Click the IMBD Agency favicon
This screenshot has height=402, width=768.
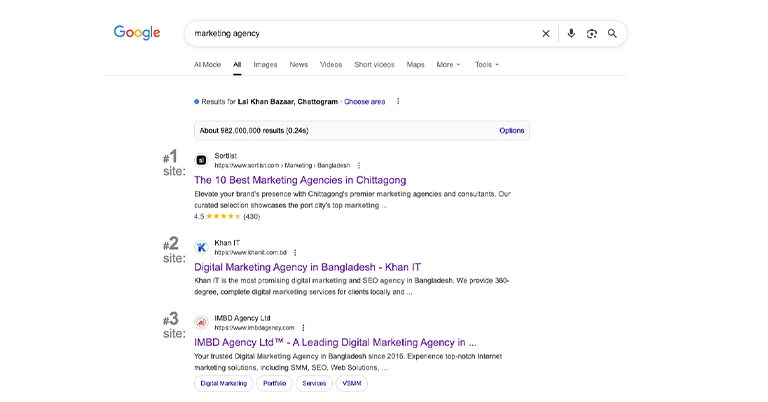(201, 322)
